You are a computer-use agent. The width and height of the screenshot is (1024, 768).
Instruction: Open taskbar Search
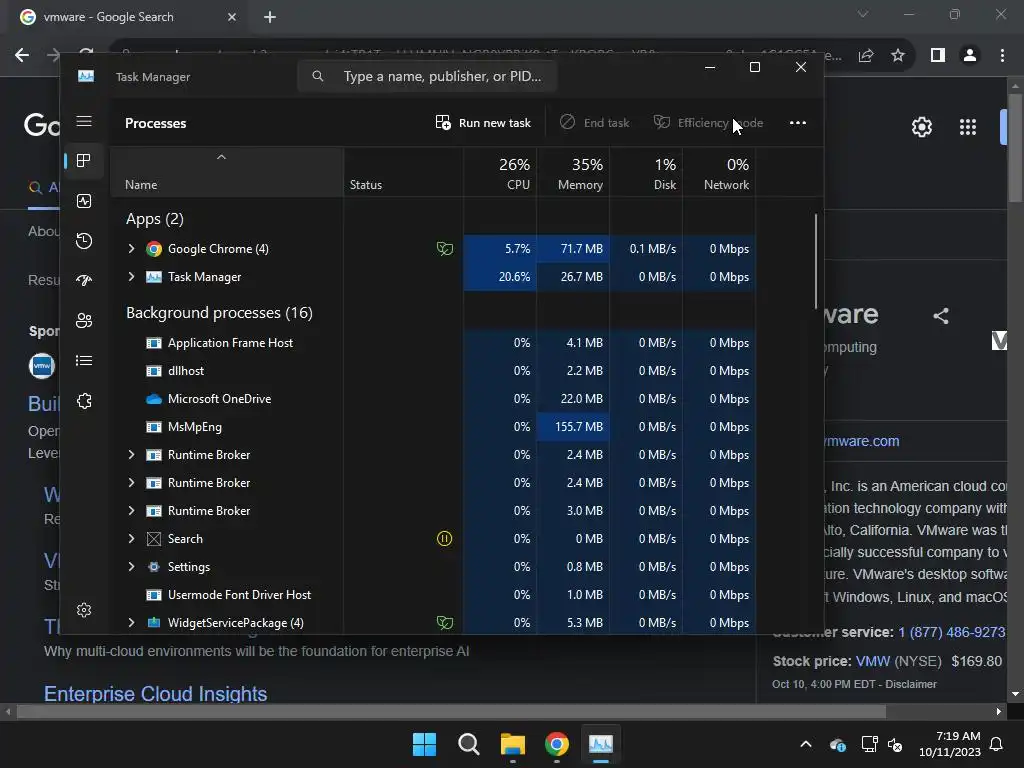click(468, 744)
